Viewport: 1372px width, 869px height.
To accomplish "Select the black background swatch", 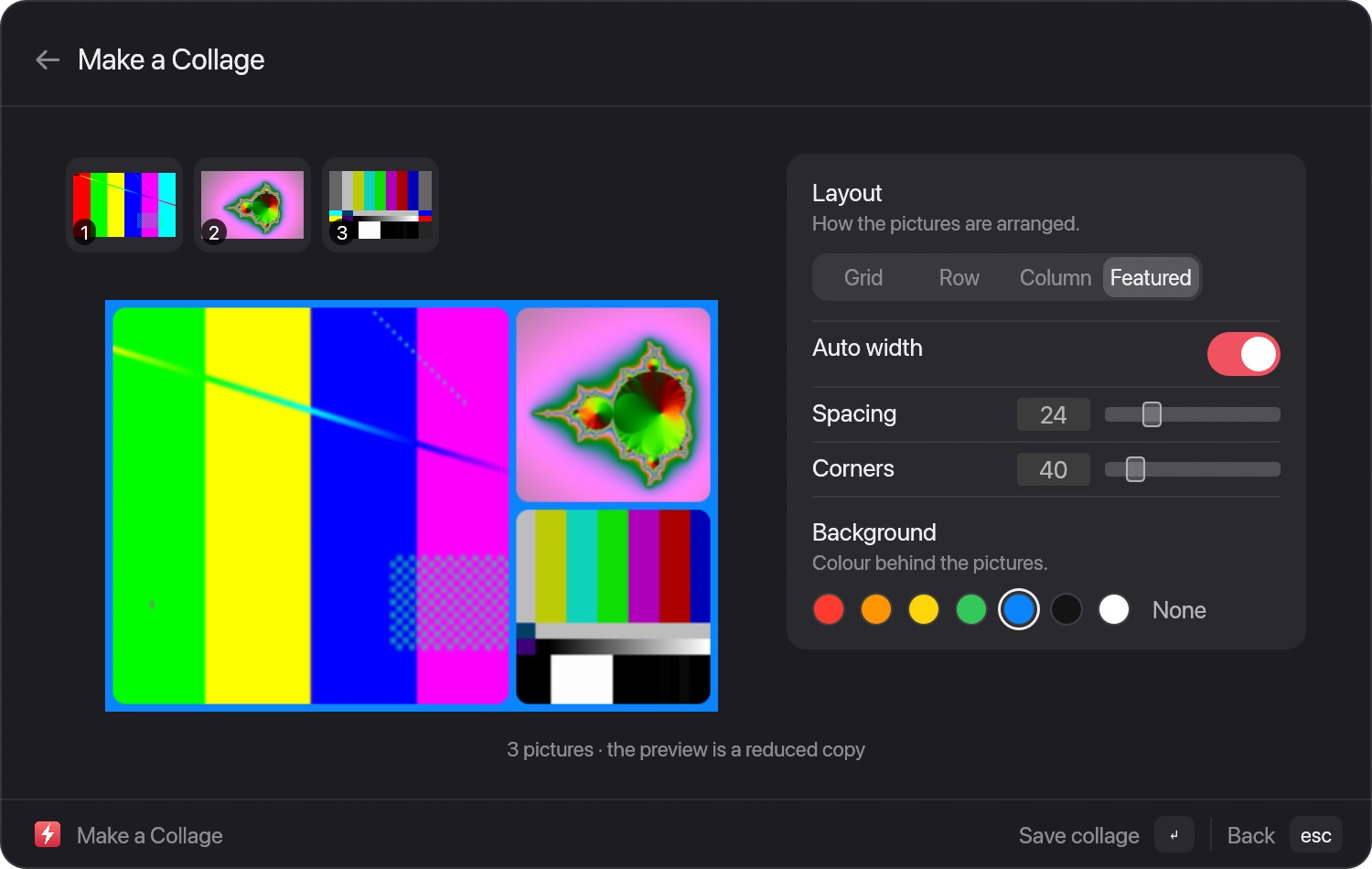I will point(1067,609).
